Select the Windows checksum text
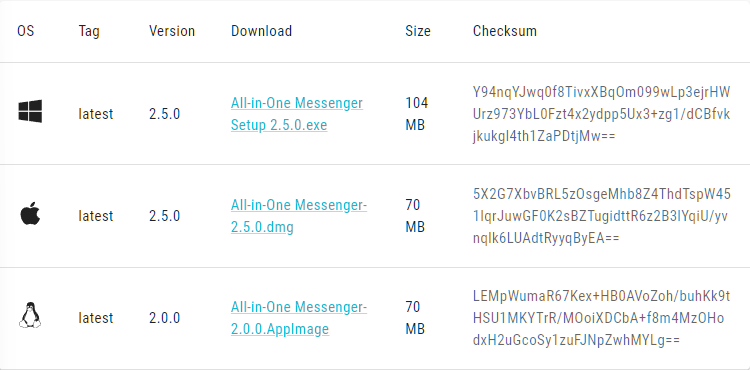Viewport: 750px width, 370px height. coord(602,114)
